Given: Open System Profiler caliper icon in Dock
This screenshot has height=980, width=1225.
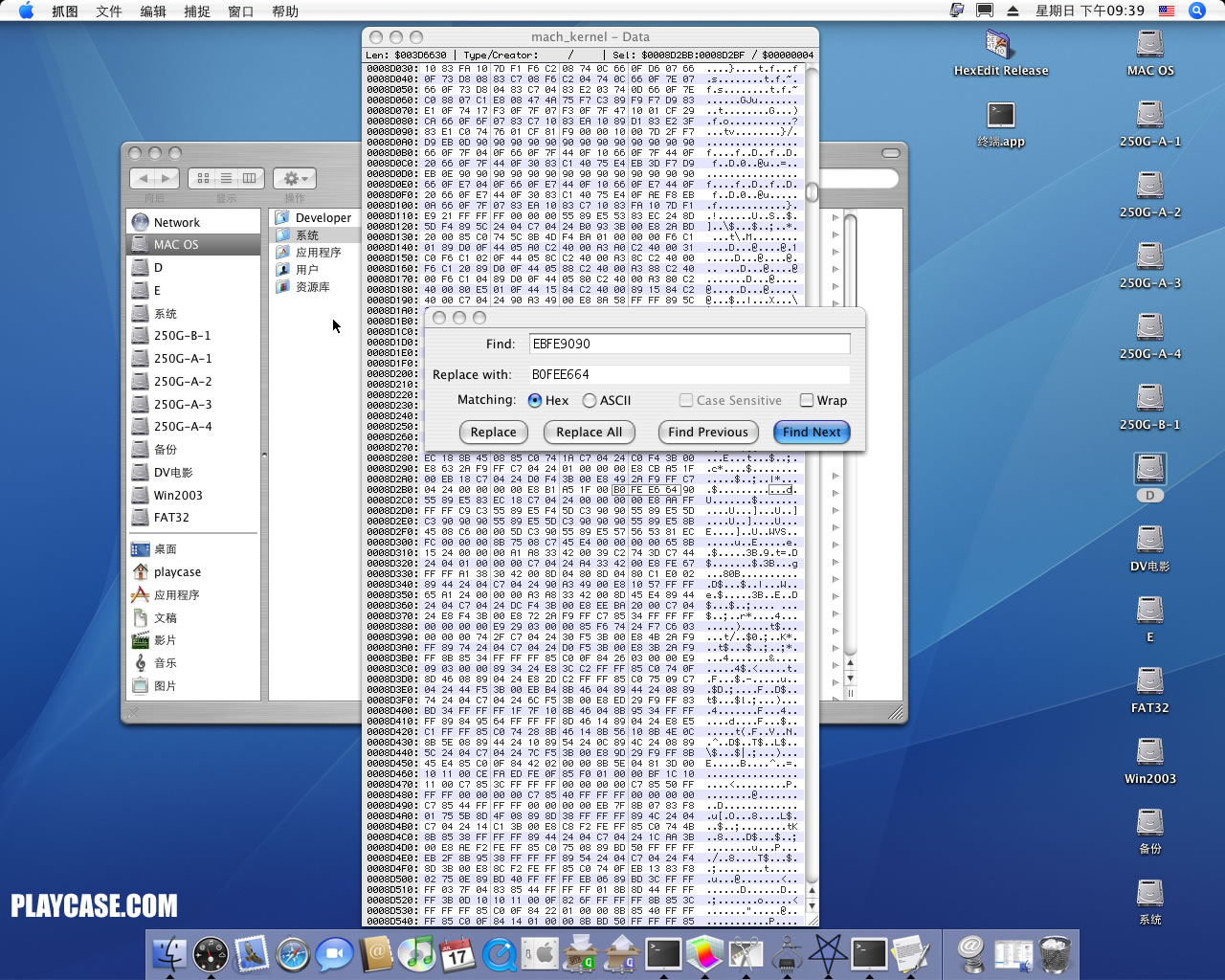Looking at the screenshot, I should 788,953.
